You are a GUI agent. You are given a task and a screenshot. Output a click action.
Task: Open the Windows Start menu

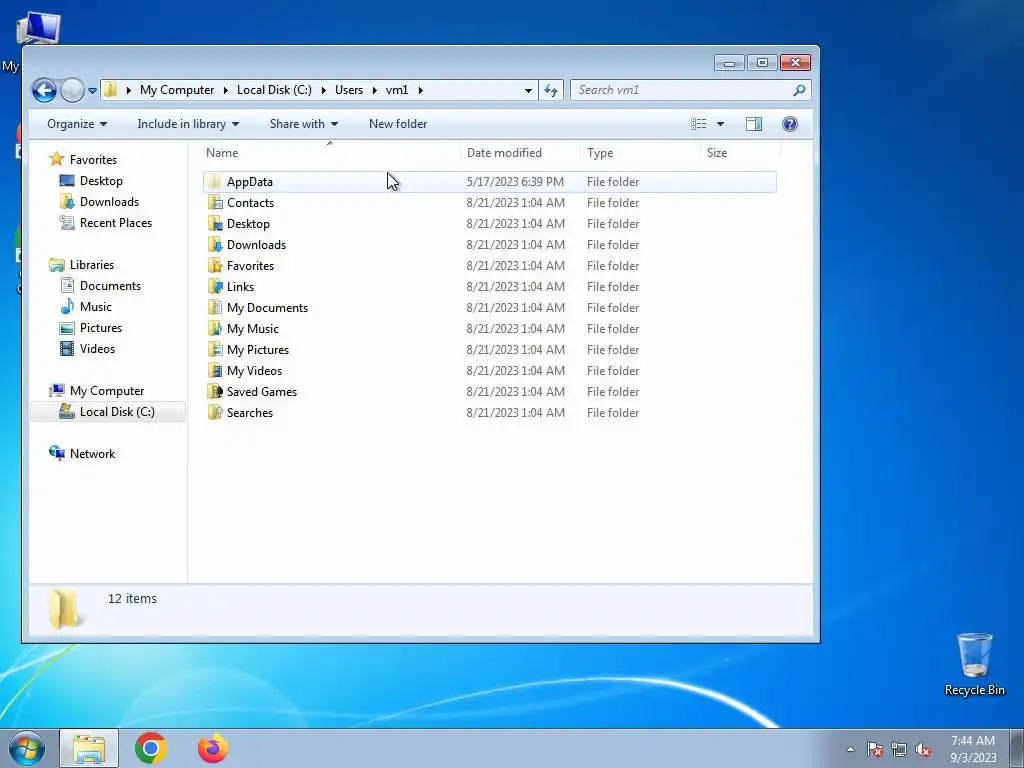coord(27,748)
